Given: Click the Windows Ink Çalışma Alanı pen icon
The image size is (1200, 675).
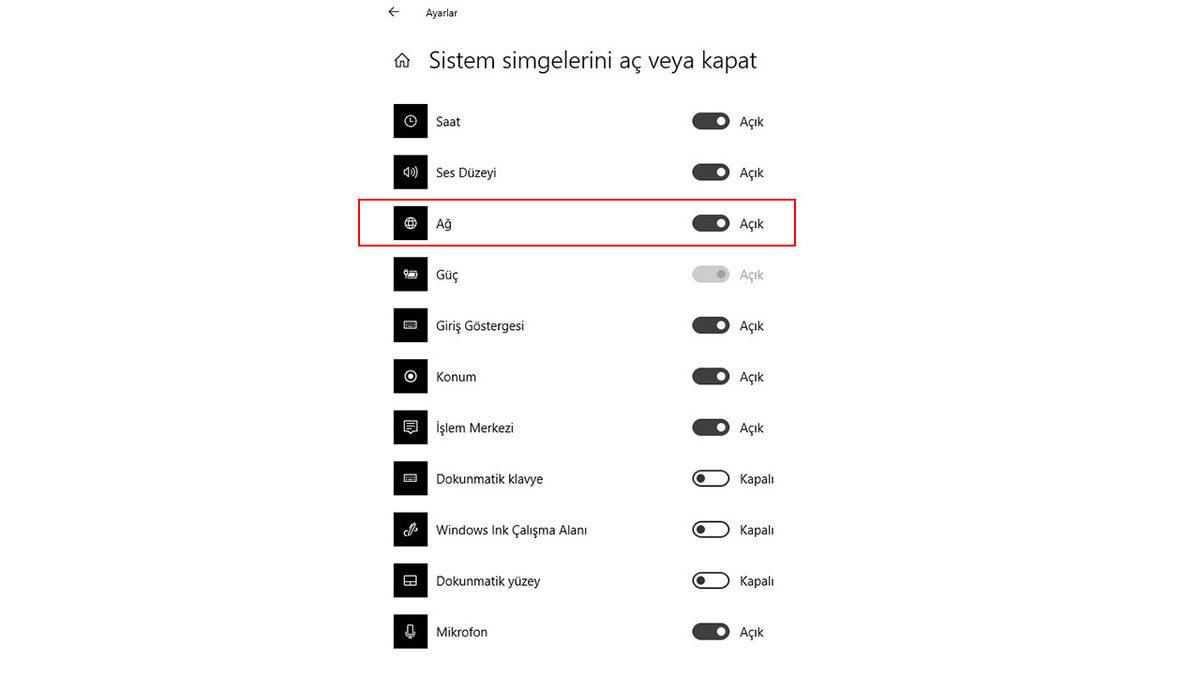Looking at the screenshot, I should 410,529.
